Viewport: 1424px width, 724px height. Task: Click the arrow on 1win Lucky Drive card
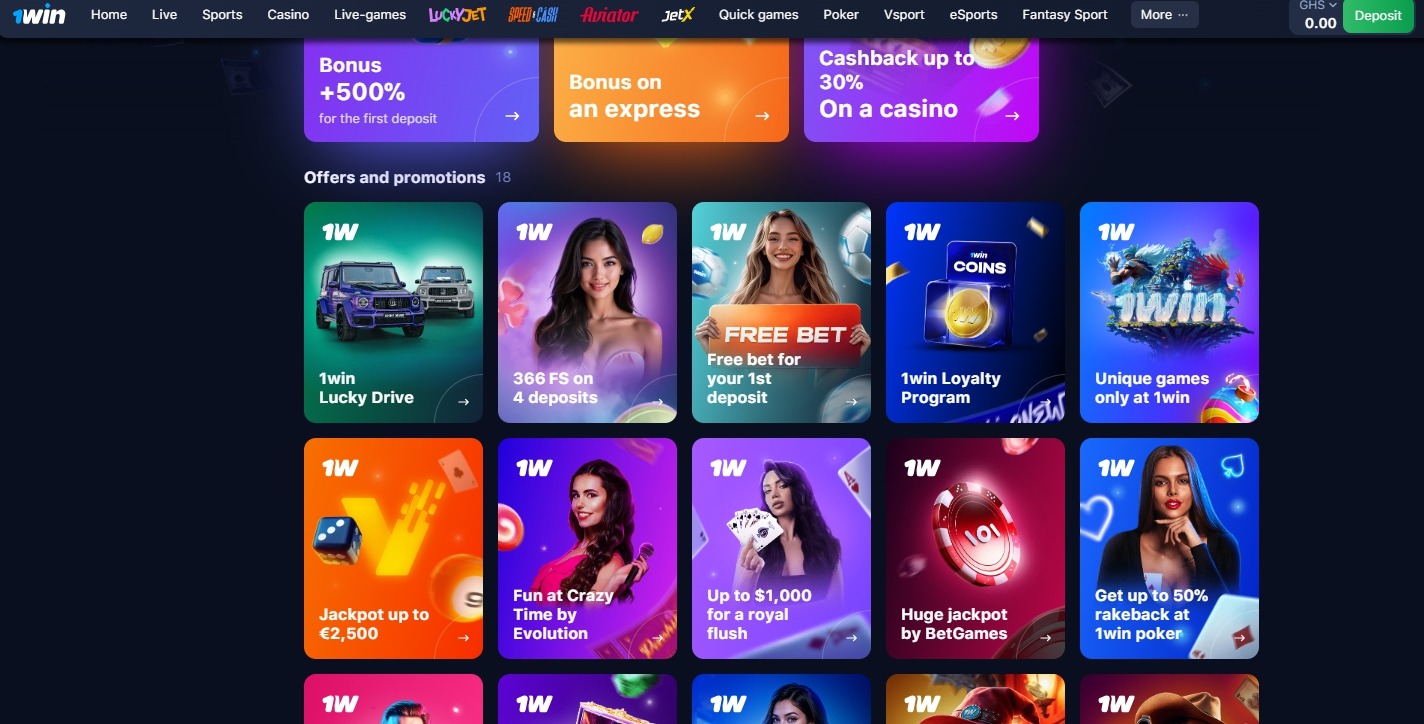pos(463,402)
